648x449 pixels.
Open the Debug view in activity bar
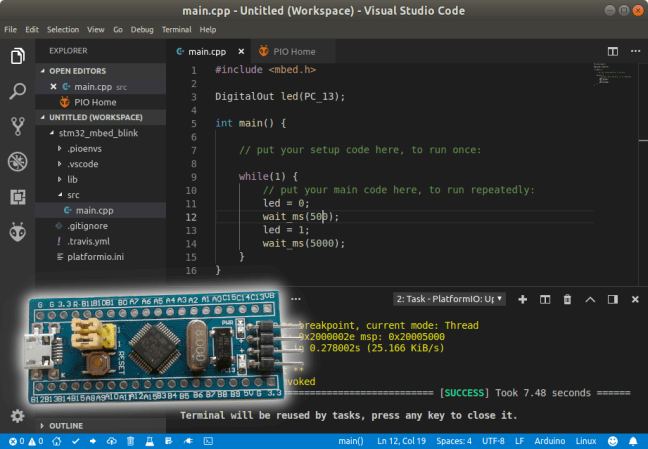17,161
